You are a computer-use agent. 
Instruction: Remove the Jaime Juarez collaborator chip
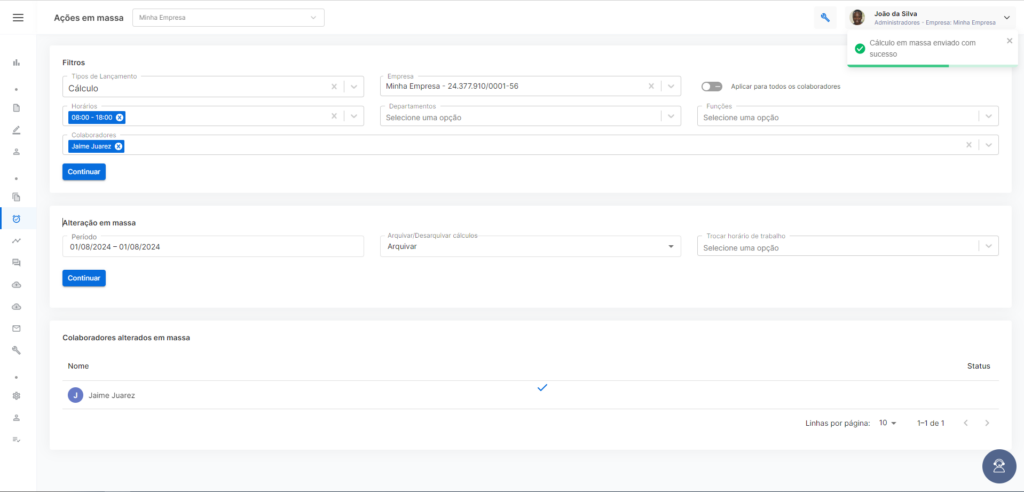[118, 146]
